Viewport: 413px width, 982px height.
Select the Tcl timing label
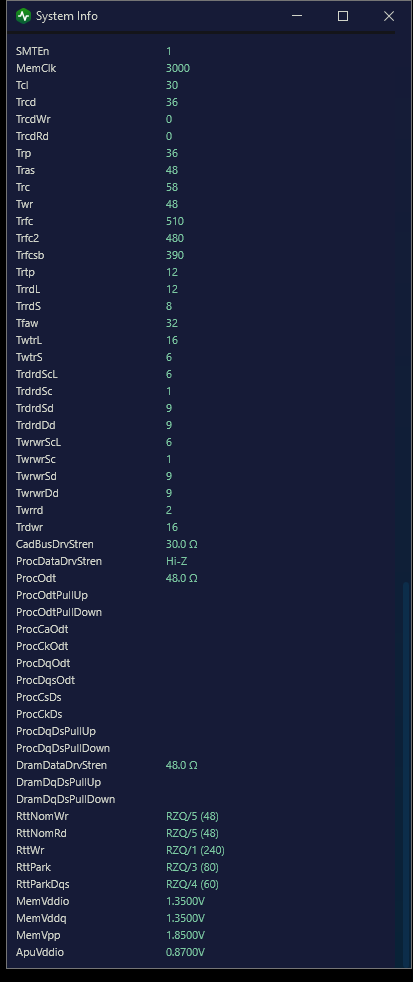22,85
